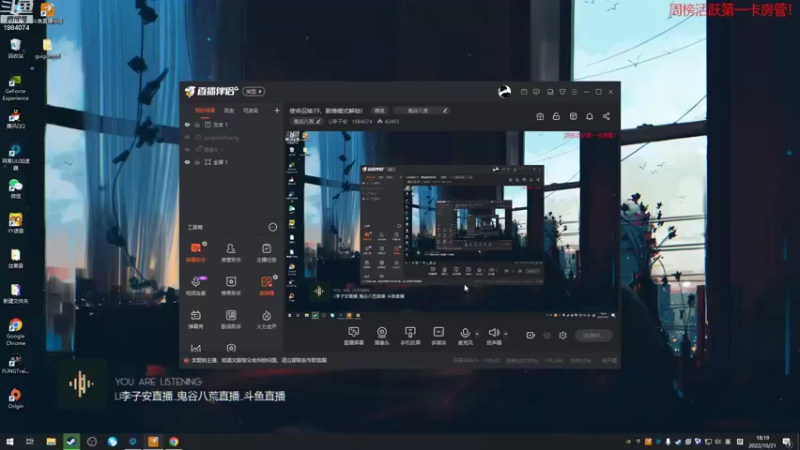Viewport: 800px width, 450px height.
Task: Open the gift box icon above preview
Action: click(540, 116)
